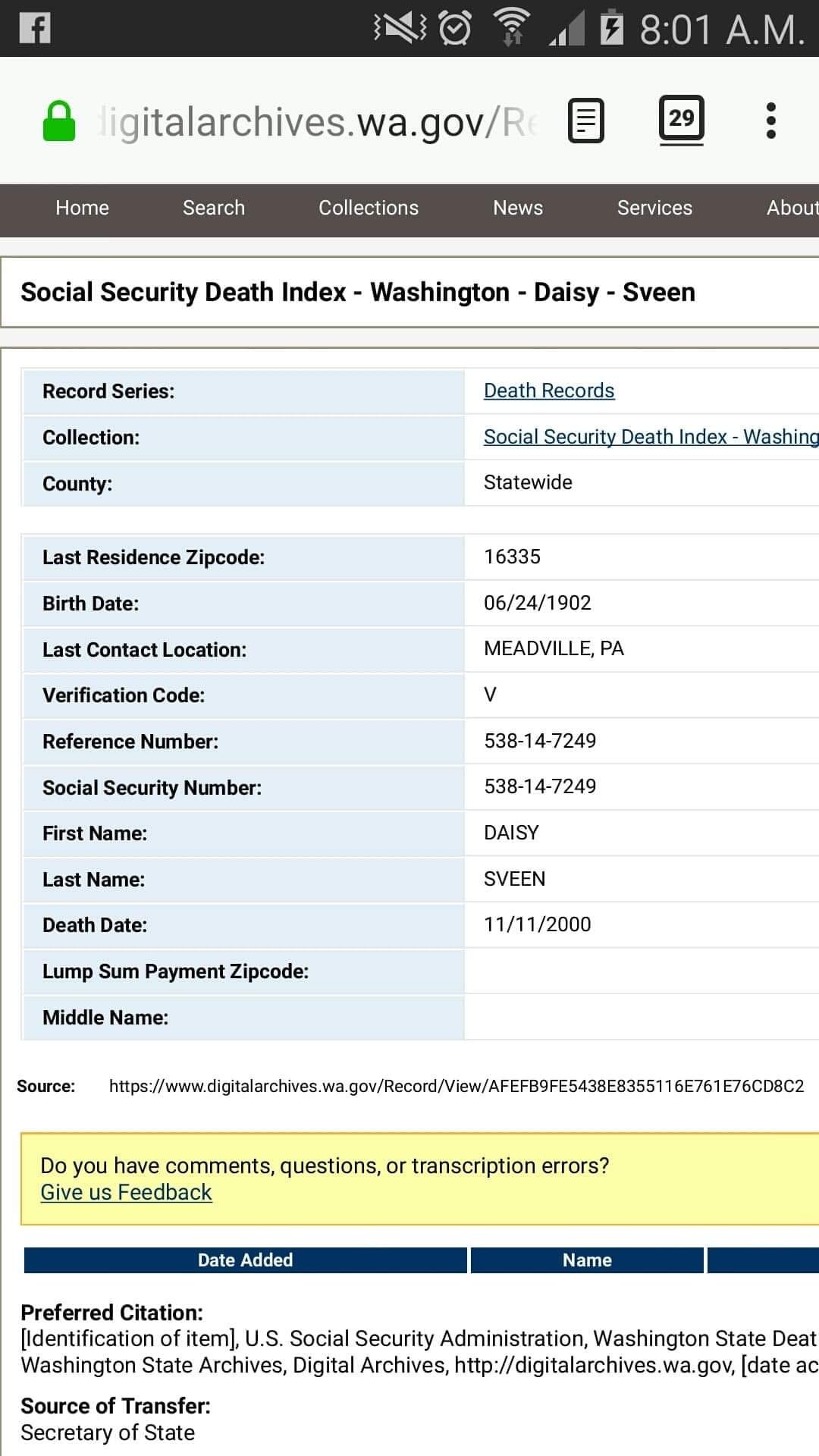Sort by the Date Added column header
This screenshot has height=1456, width=819.
tap(245, 1260)
